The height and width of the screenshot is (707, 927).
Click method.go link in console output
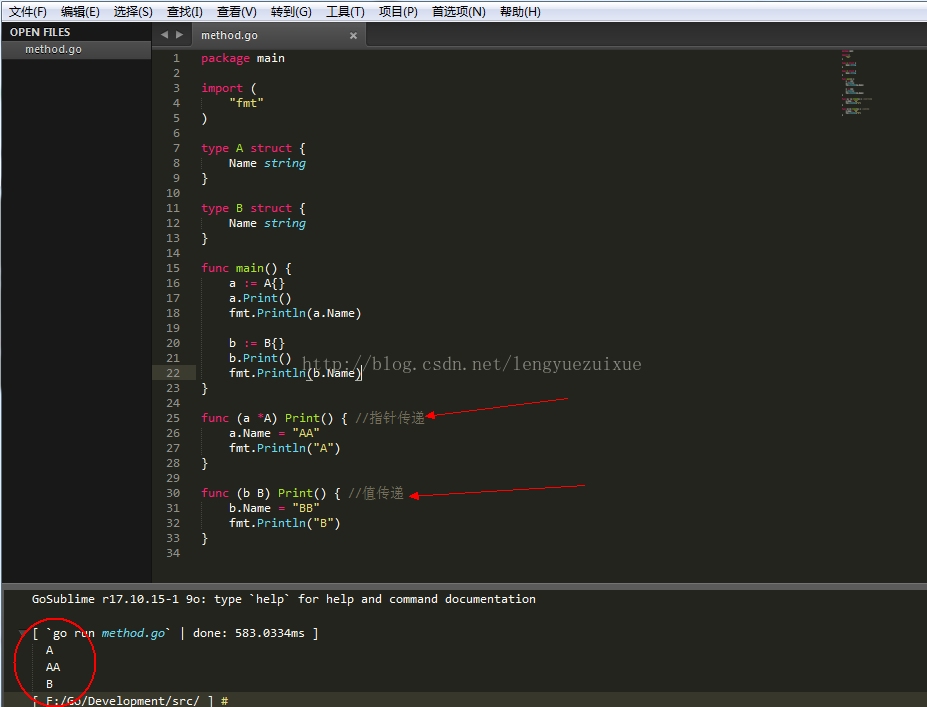coord(133,633)
